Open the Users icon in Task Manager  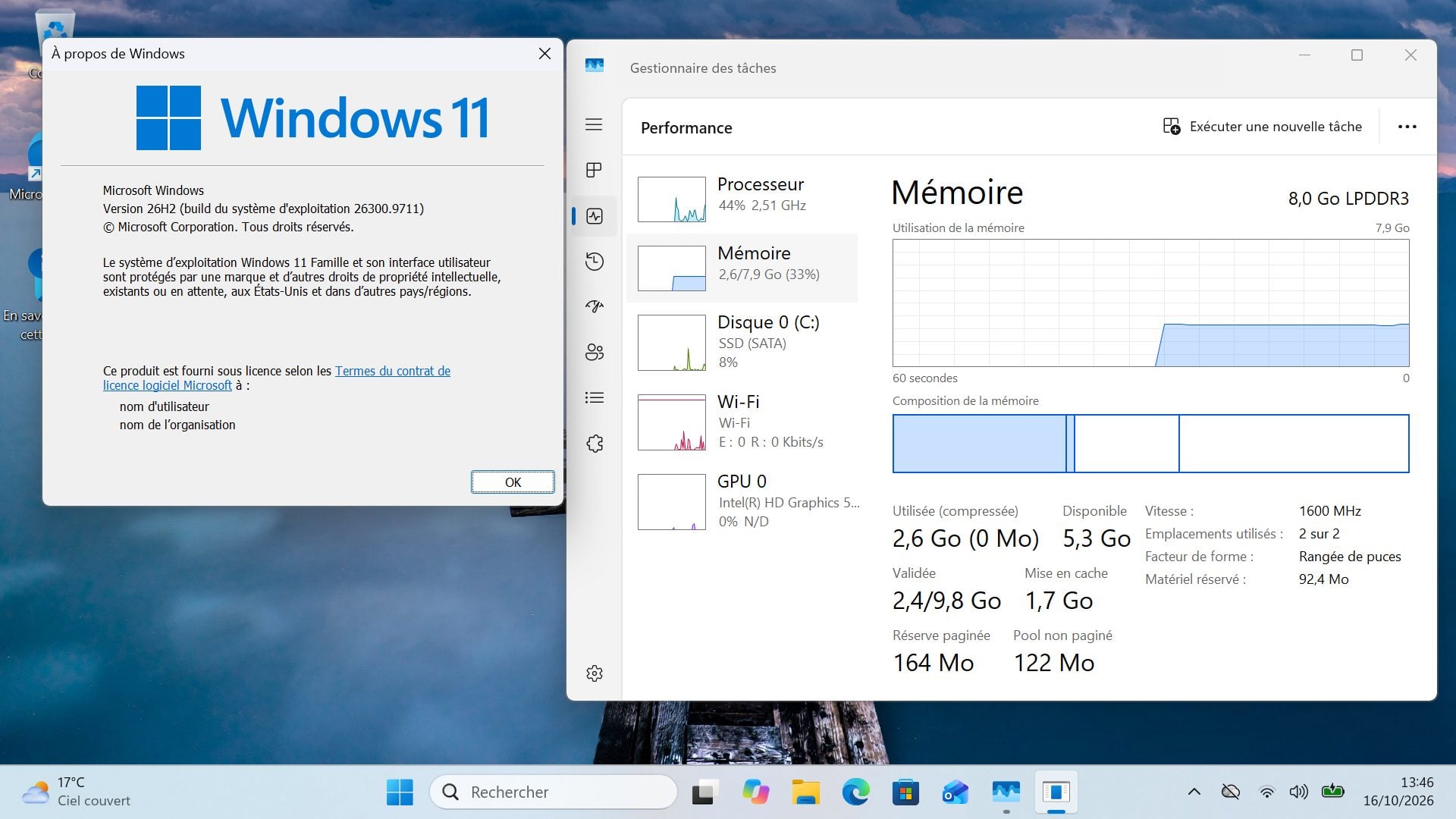click(x=595, y=352)
